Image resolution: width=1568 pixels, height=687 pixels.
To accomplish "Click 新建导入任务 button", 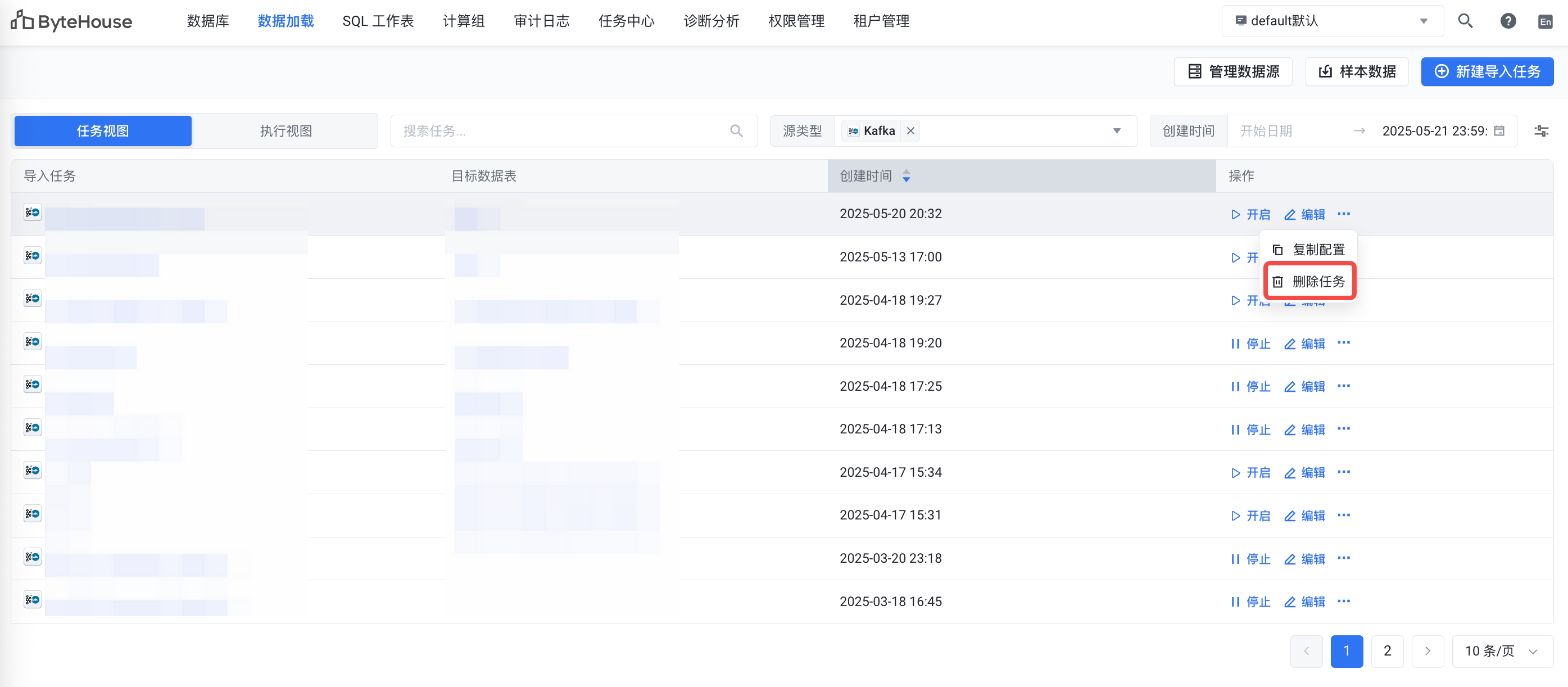I will point(1487,72).
